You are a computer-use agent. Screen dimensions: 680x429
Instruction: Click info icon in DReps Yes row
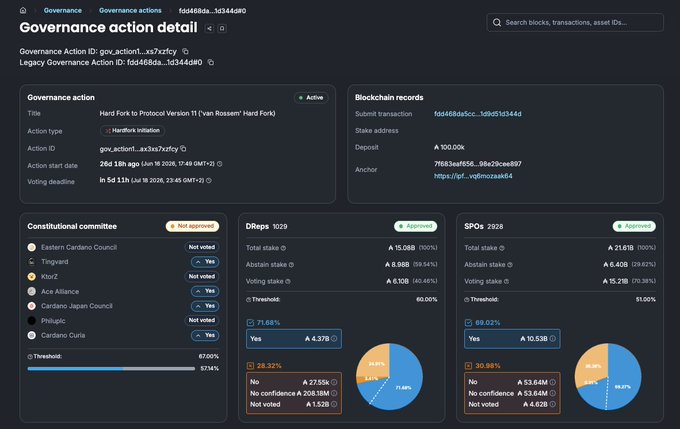tap(334, 339)
